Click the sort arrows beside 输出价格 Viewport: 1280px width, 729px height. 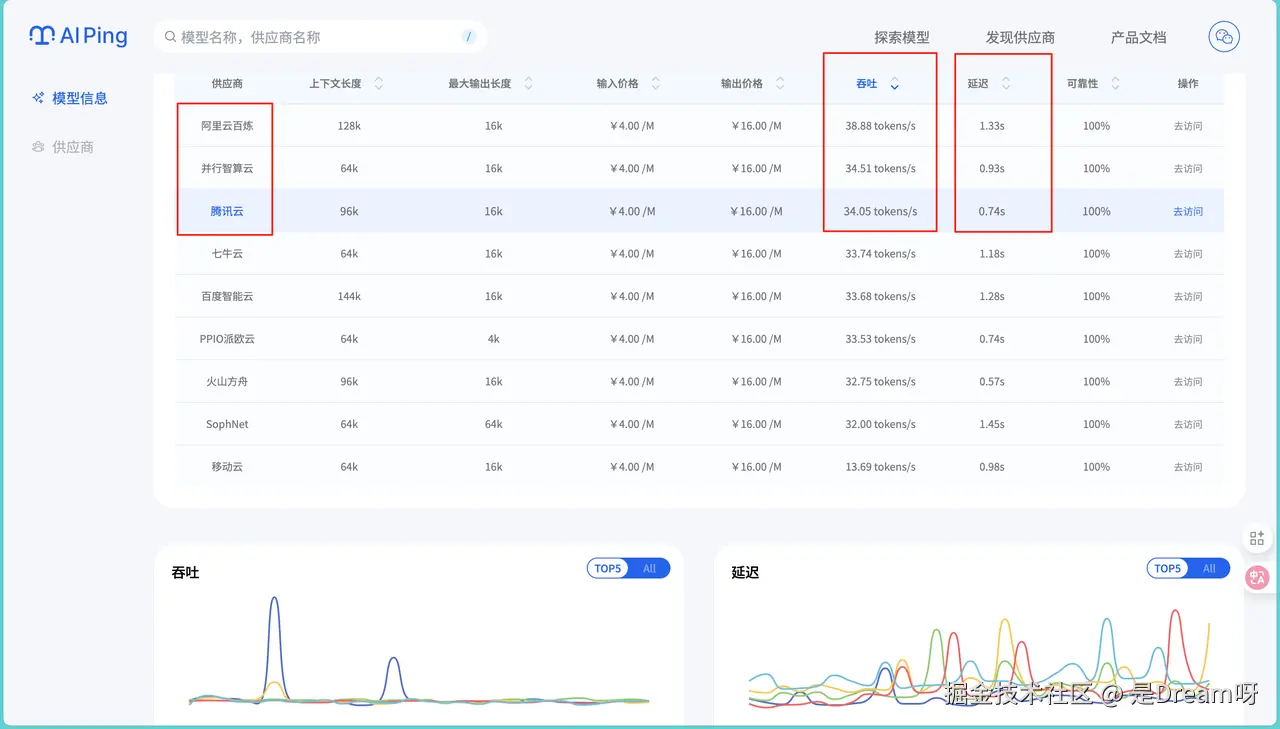click(780, 84)
